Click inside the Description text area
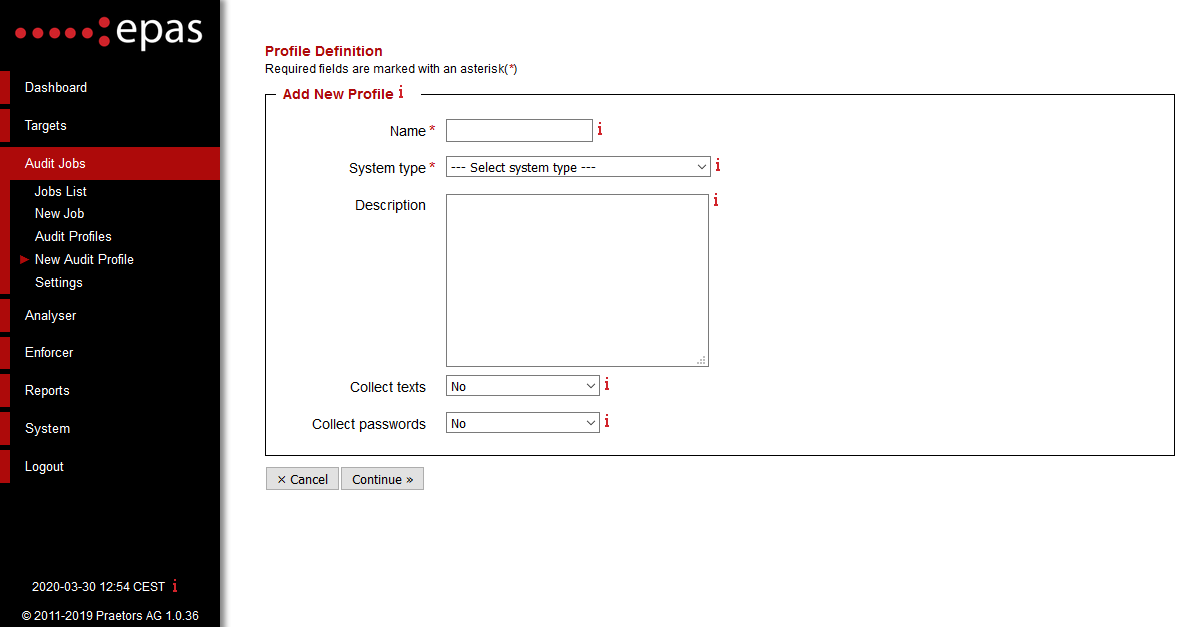Viewport: 1181px width, 627px height. [577, 280]
